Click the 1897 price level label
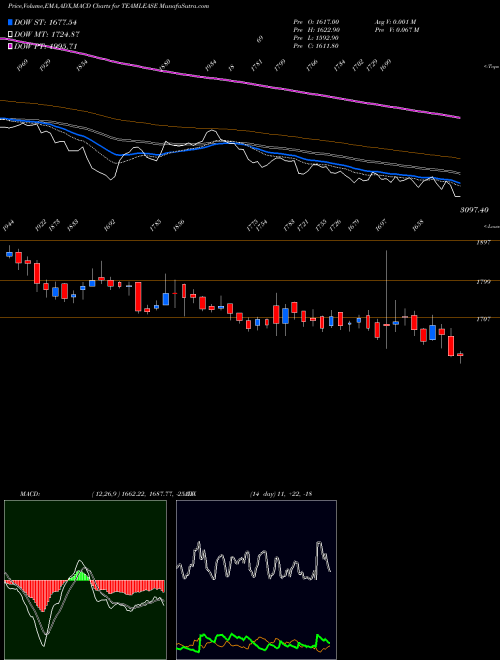 click(484, 243)
